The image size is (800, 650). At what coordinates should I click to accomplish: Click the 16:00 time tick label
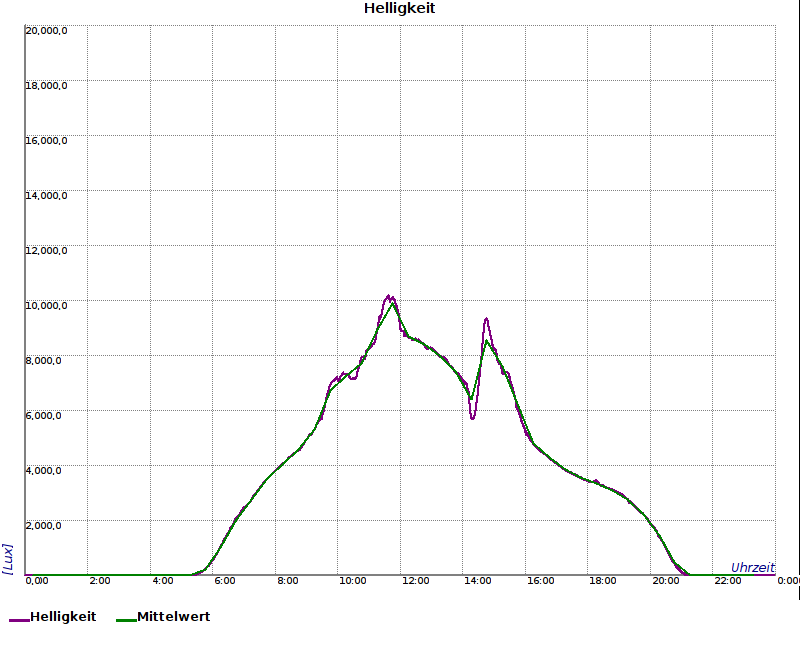pyautogui.click(x=540, y=581)
